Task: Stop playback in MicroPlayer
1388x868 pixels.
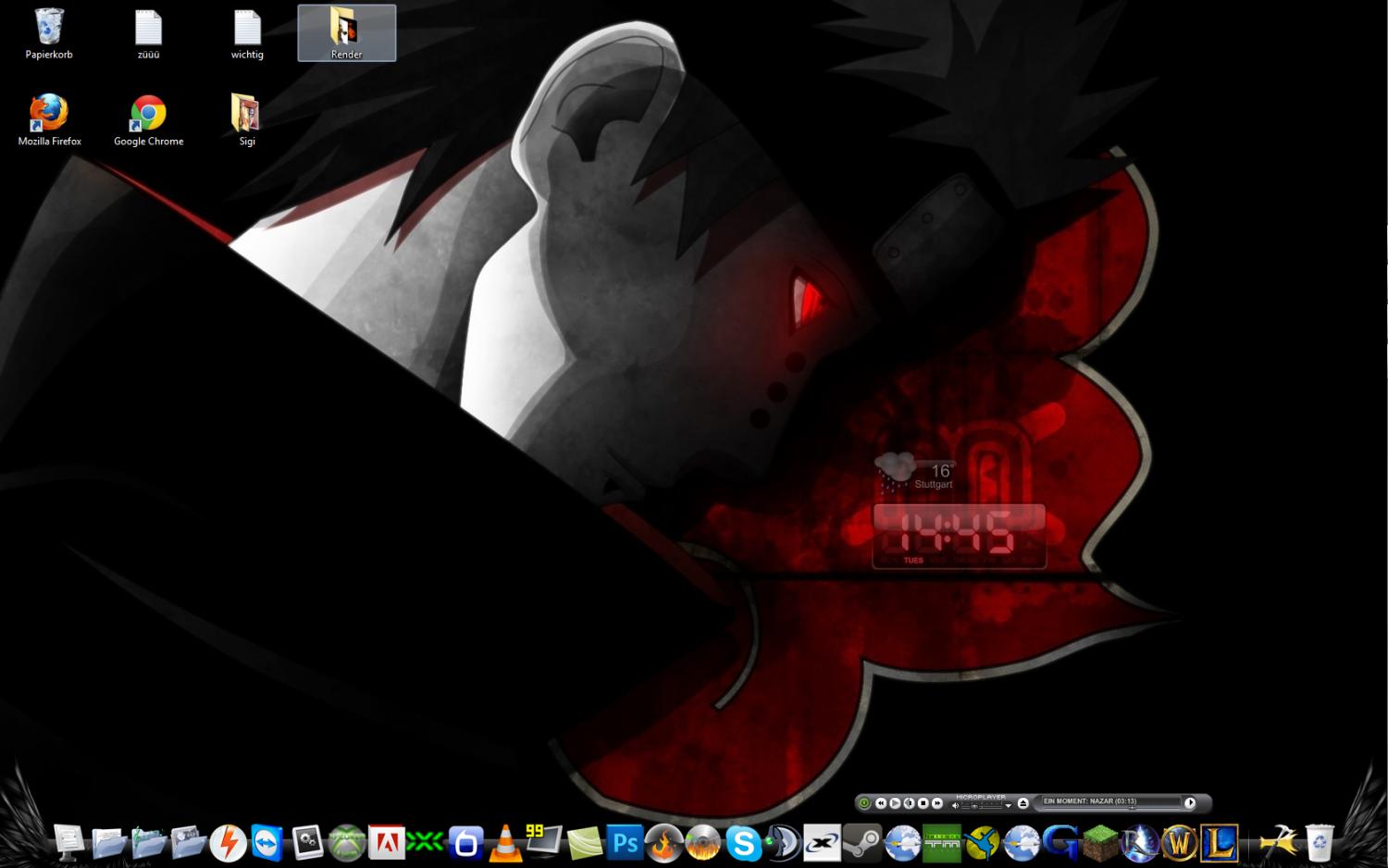Action: pos(923,803)
